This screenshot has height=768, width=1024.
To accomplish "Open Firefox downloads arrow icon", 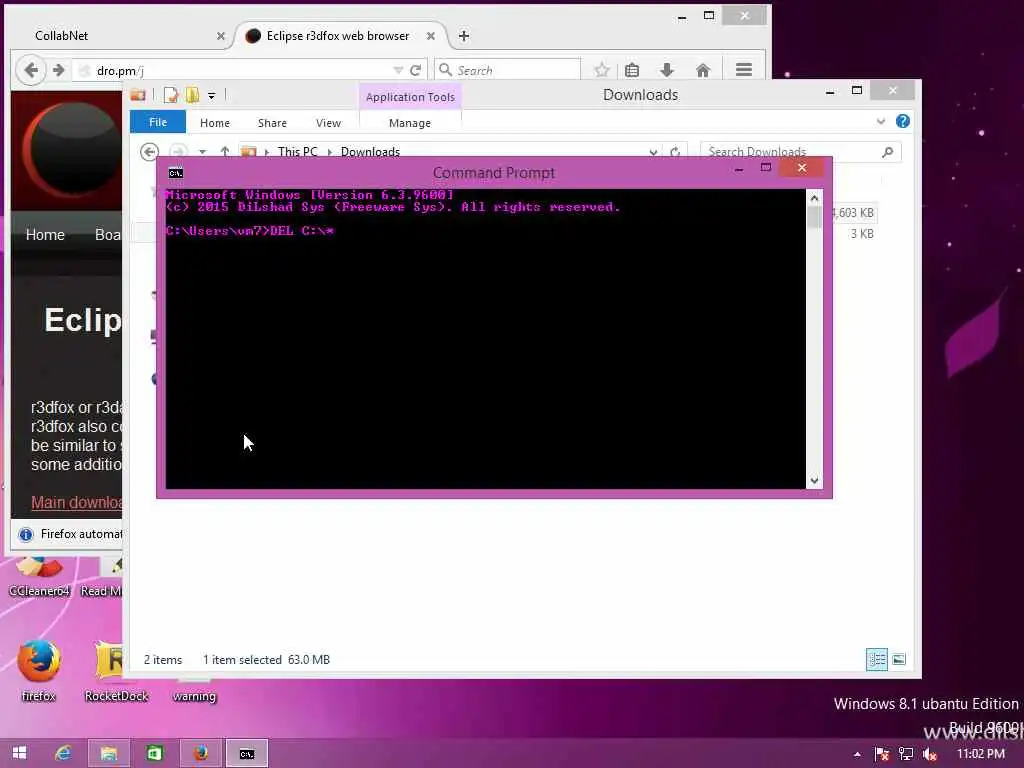I will 667,70.
